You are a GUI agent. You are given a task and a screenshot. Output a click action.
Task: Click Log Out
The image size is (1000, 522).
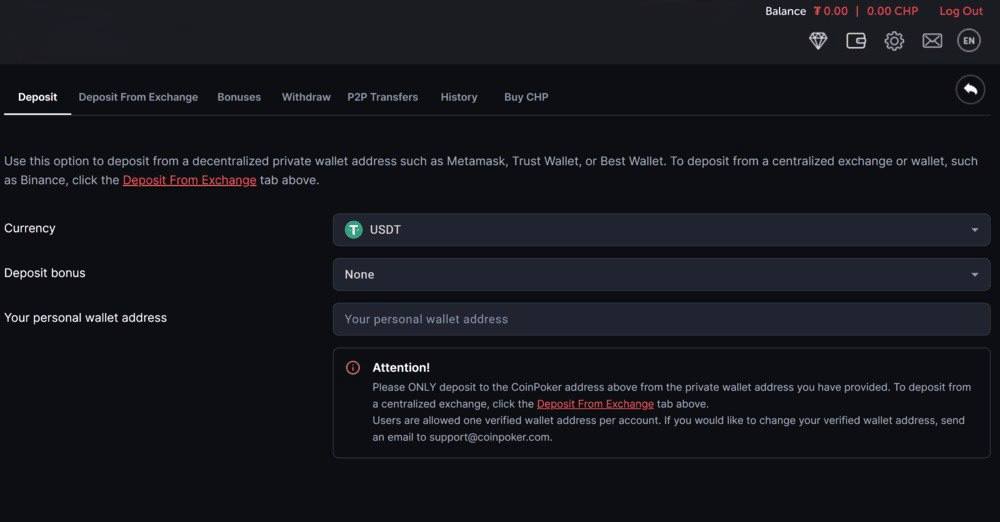click(x=960, y=11)
